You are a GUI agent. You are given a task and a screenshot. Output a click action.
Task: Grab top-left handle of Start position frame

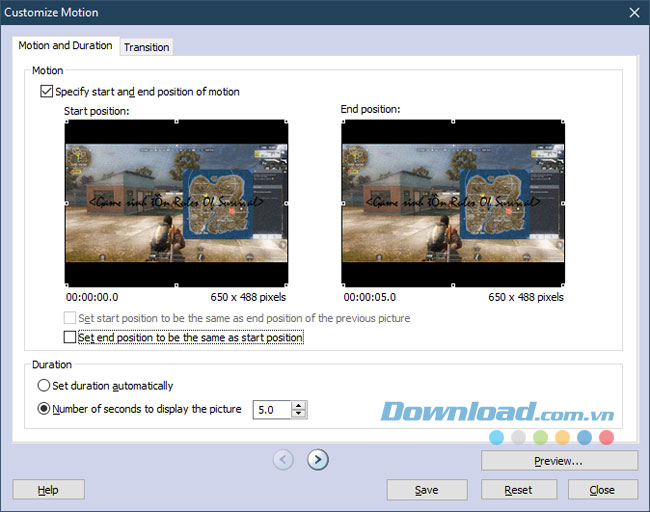click(67, 121)
